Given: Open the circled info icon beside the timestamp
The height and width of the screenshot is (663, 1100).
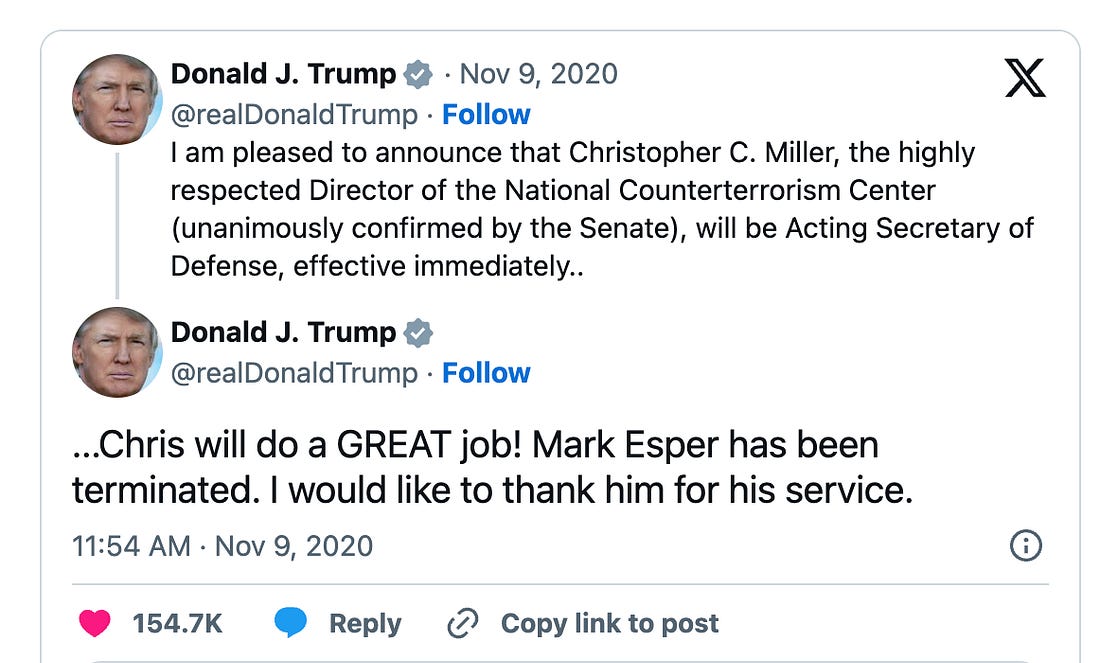Looking at the screenshot, I should tap(1026, 545).
